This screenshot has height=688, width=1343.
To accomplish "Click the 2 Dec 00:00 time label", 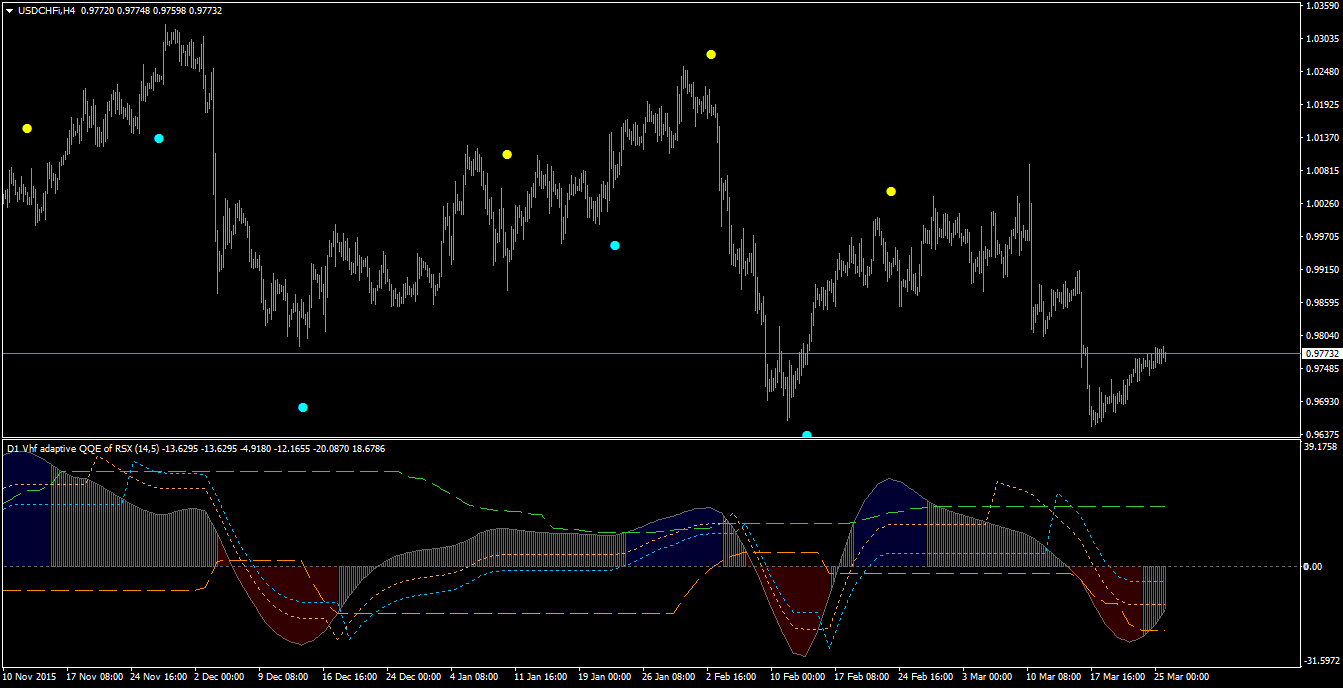I will [219, 676].
